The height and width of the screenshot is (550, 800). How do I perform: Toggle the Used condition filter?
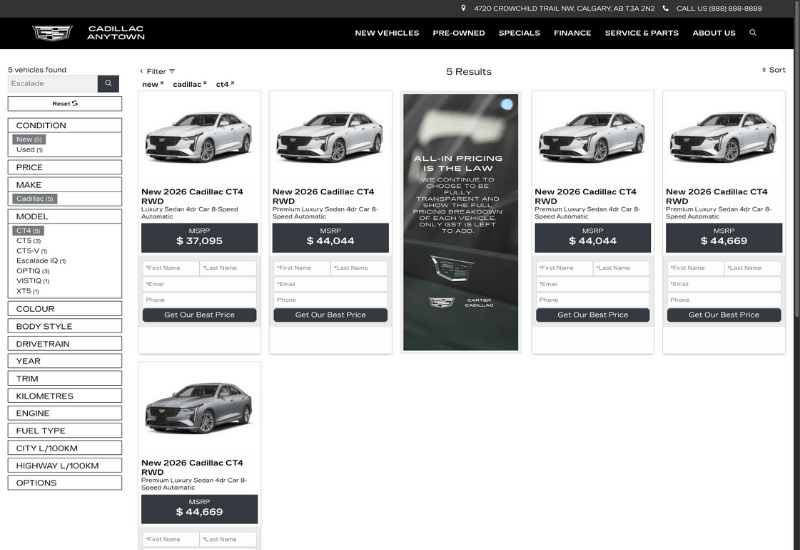(x=27, y=150)
